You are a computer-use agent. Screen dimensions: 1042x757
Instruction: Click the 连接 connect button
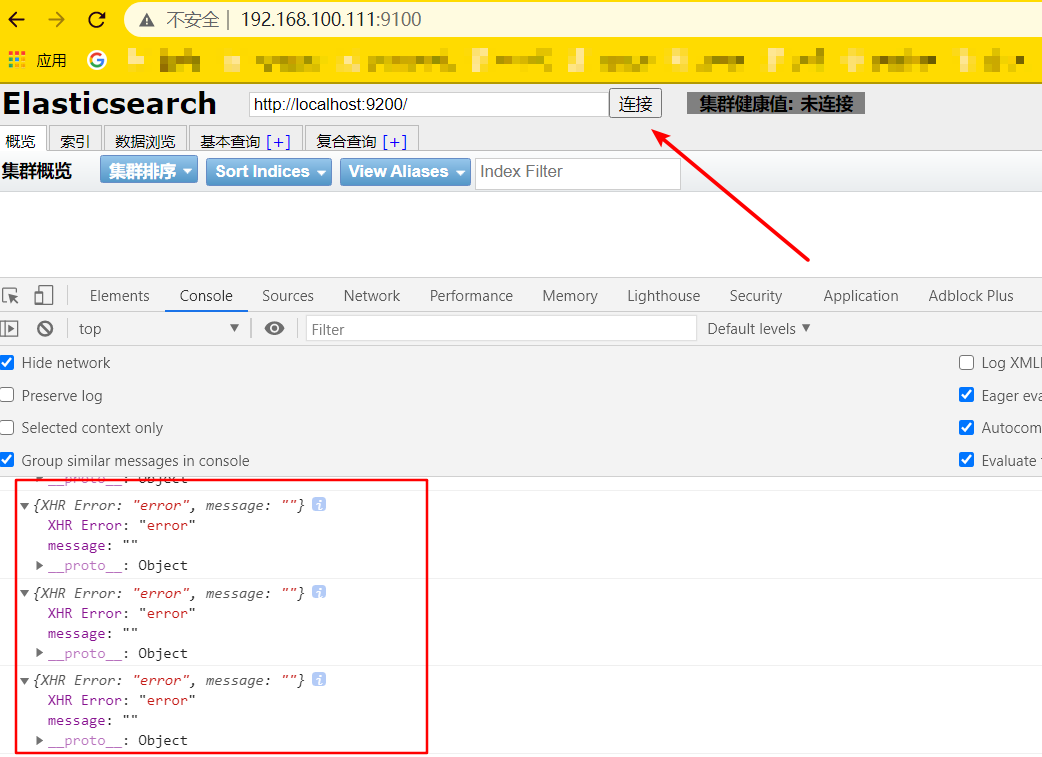[x=635, y=103]
